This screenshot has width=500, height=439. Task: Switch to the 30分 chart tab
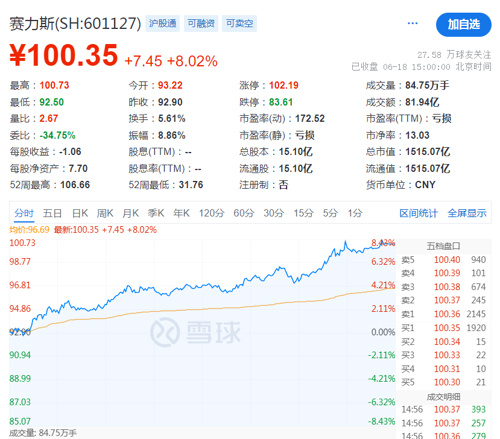274,213
